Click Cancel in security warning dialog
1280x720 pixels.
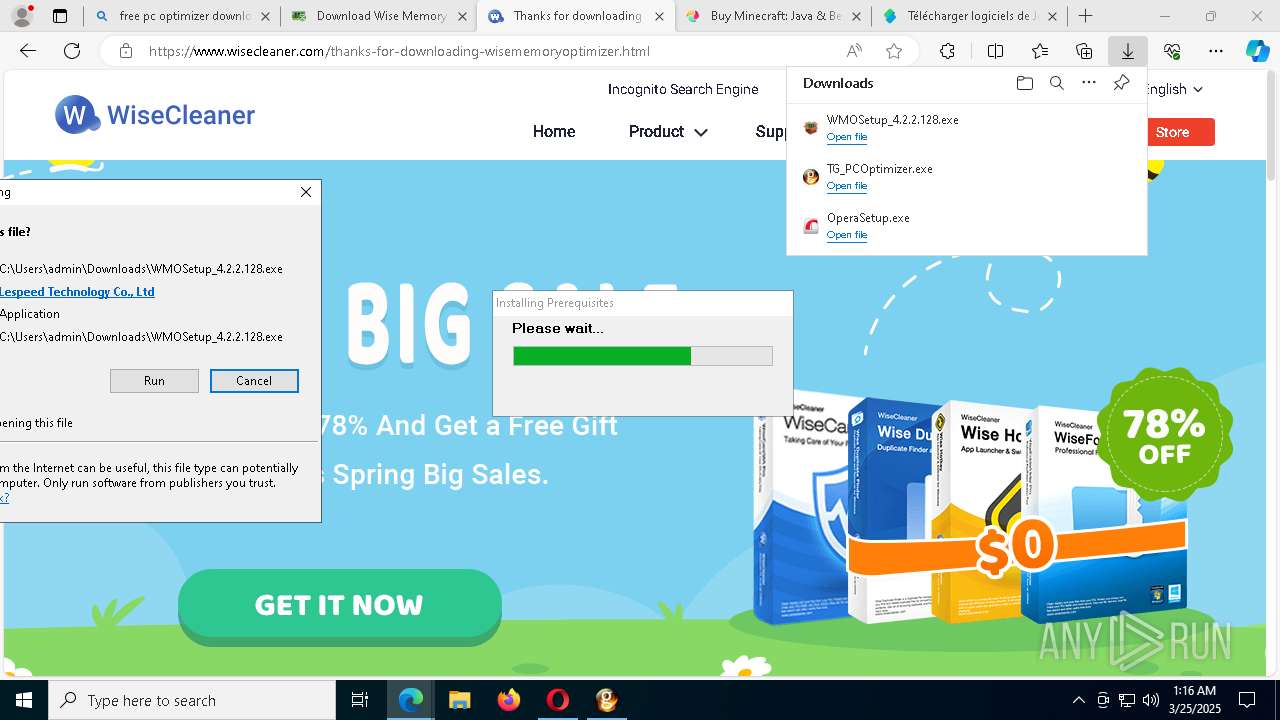pos(254,381)
